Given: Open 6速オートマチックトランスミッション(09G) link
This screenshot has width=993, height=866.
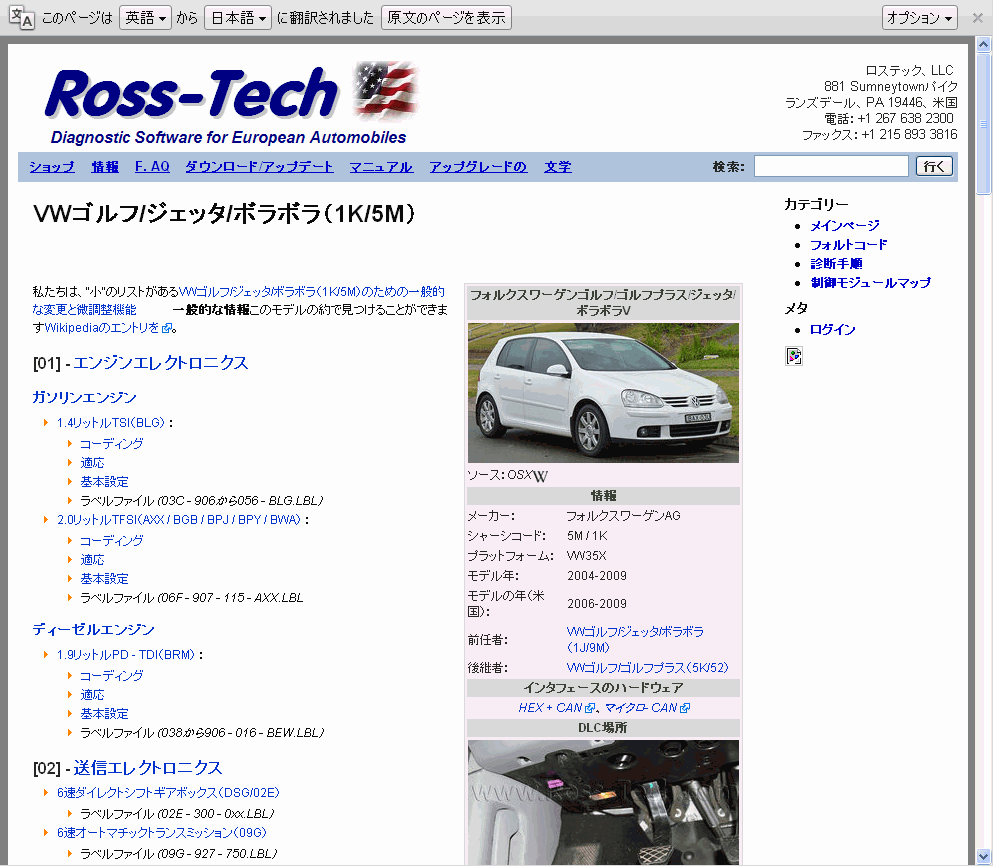Looking at the screenshot, I should [x=162, y=832].
